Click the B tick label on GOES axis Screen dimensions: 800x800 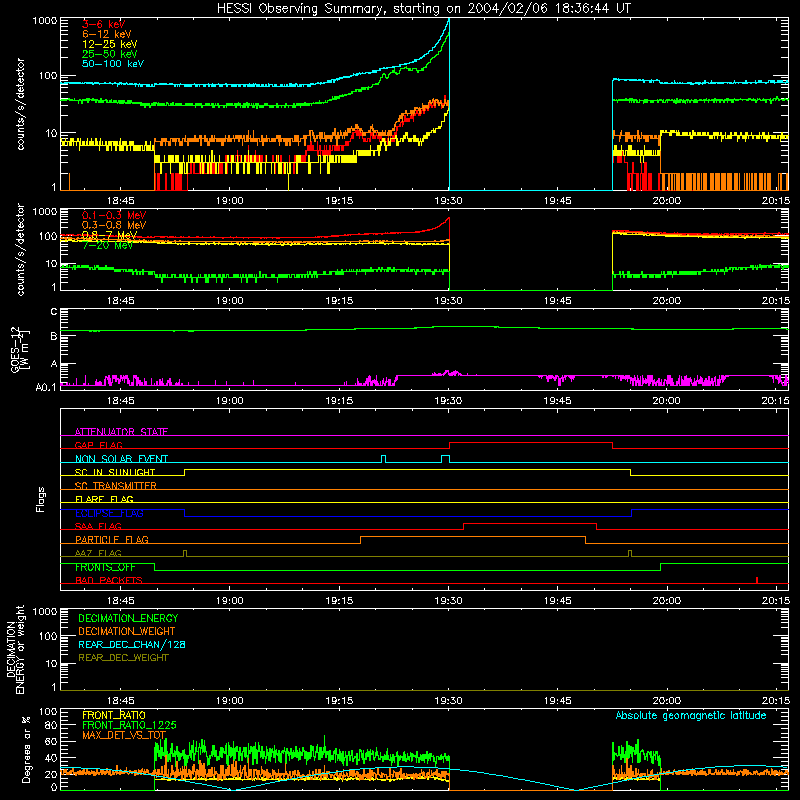[x=54, y=336]
